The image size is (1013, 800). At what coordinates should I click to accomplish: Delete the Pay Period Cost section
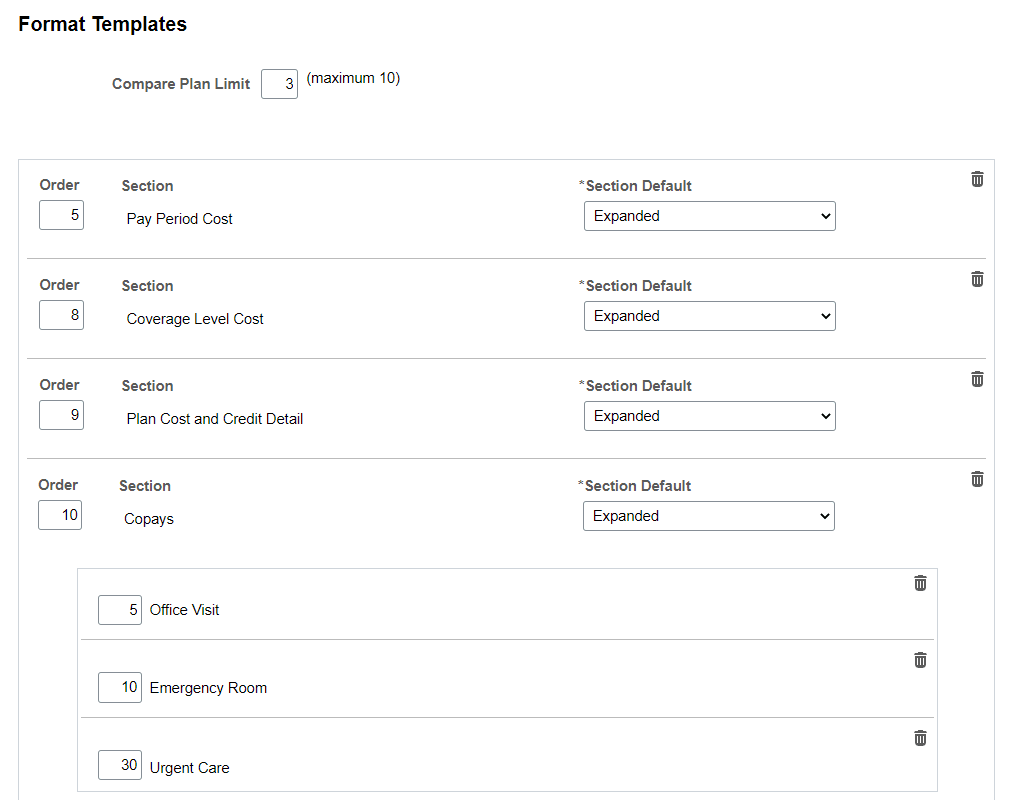[x=977, y=179]
